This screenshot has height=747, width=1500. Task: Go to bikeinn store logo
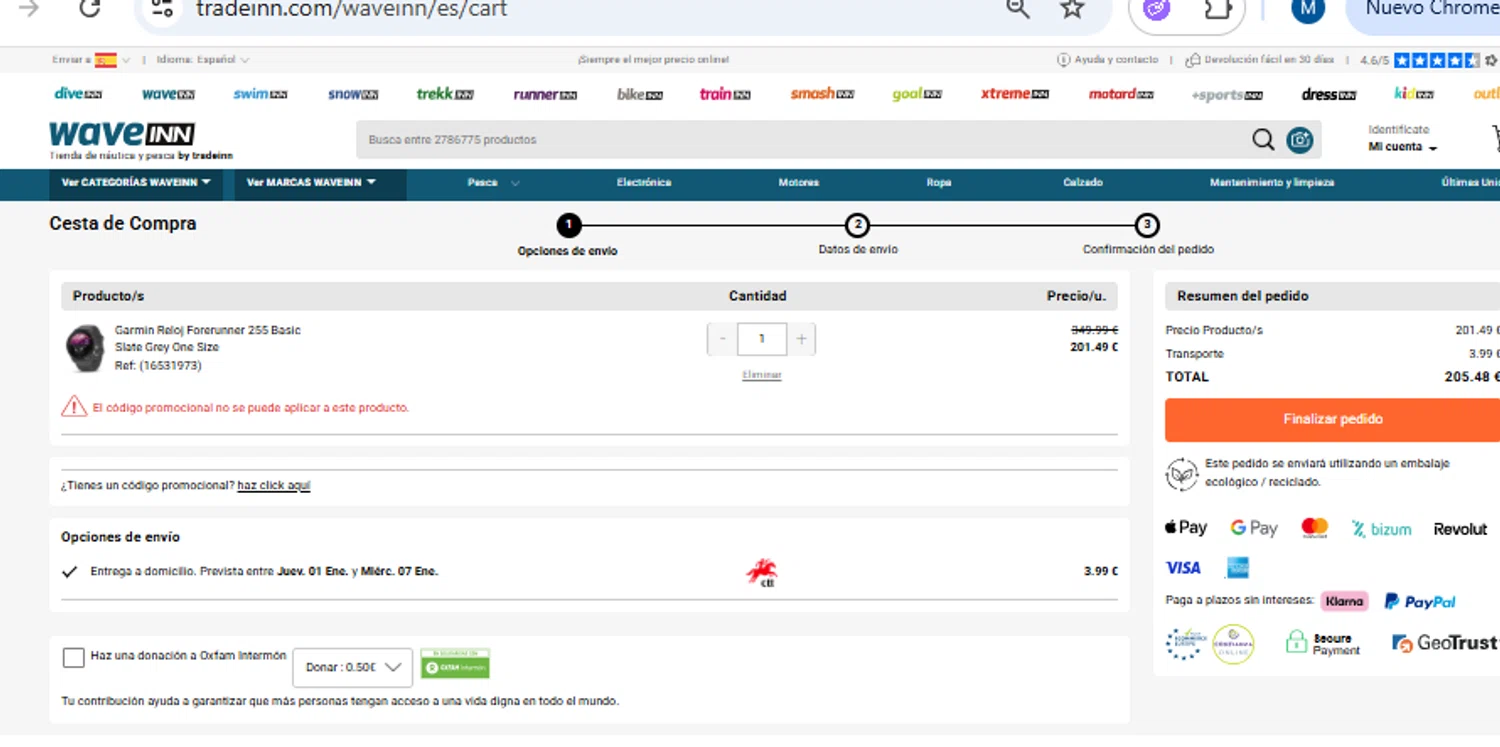[640, 94]
